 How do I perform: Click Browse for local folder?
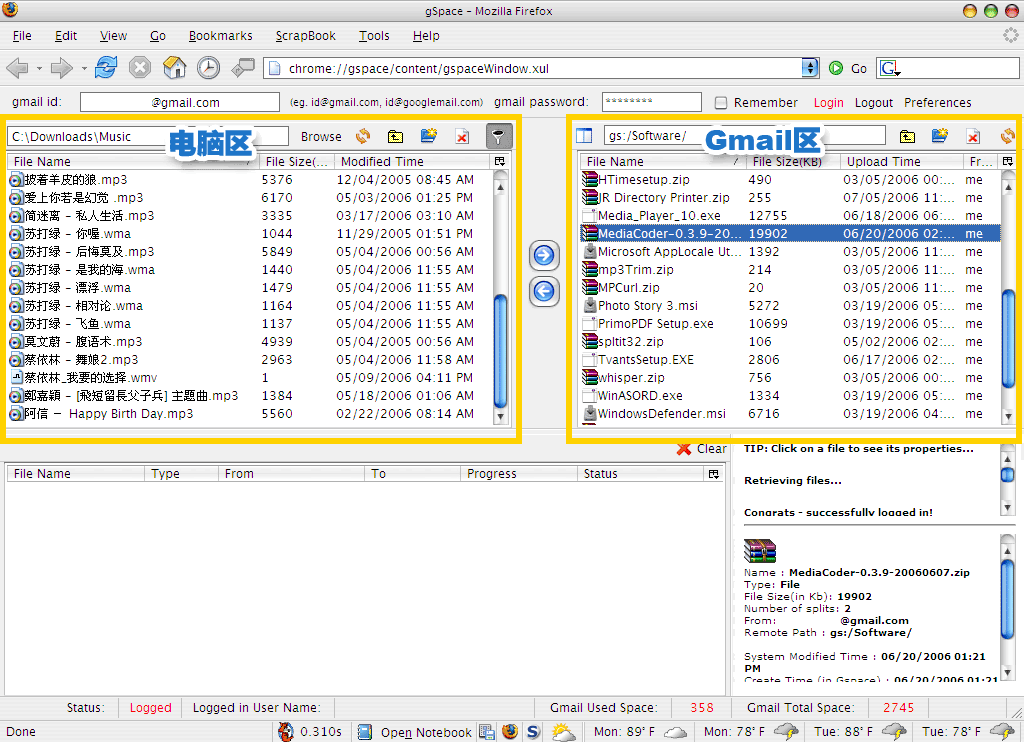[321, 136]
